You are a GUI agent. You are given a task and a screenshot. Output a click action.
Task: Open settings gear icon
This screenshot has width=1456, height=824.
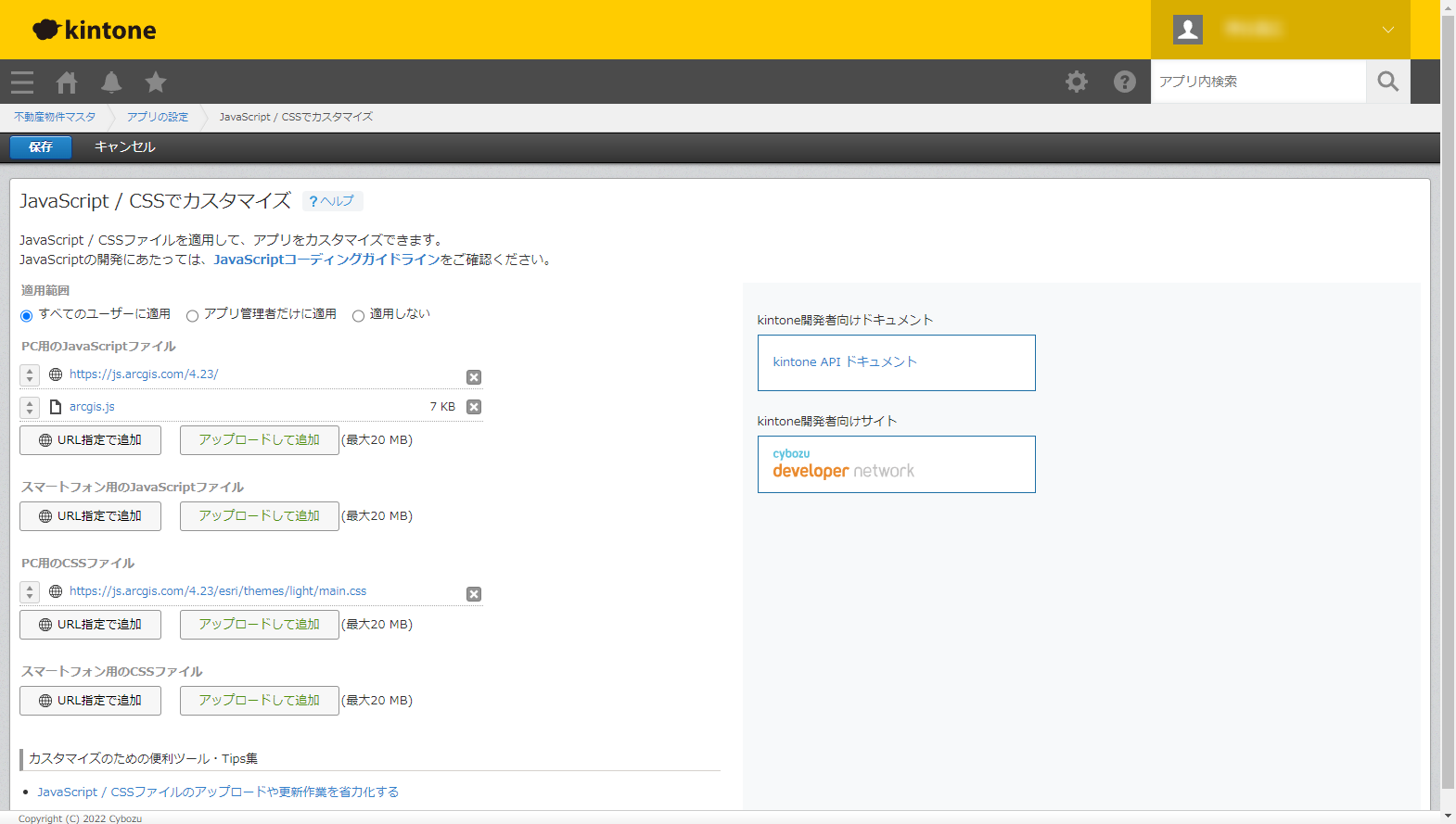tap(1077, 82)
